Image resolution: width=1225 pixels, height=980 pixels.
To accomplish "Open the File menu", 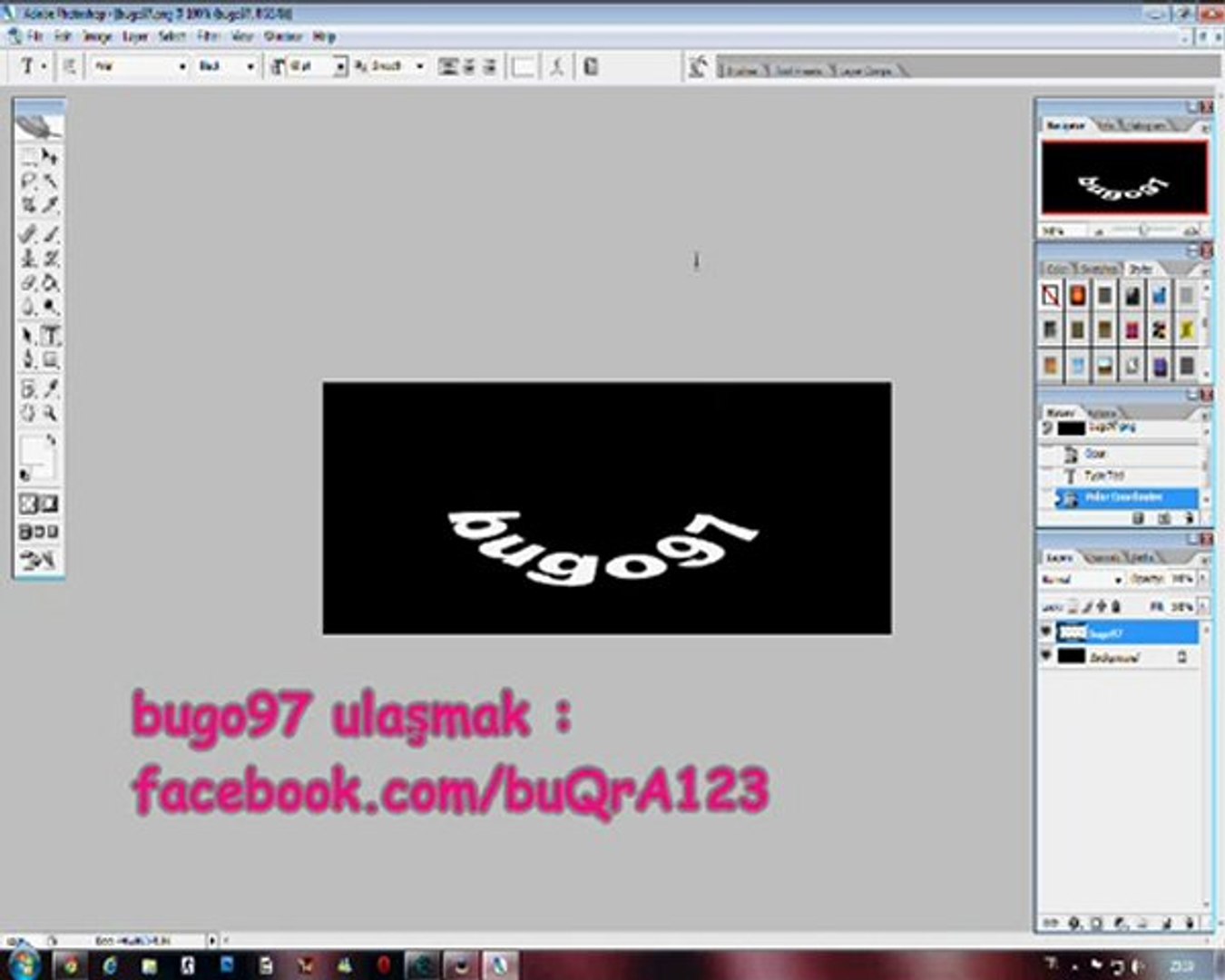I will click(x=34, y=36).
